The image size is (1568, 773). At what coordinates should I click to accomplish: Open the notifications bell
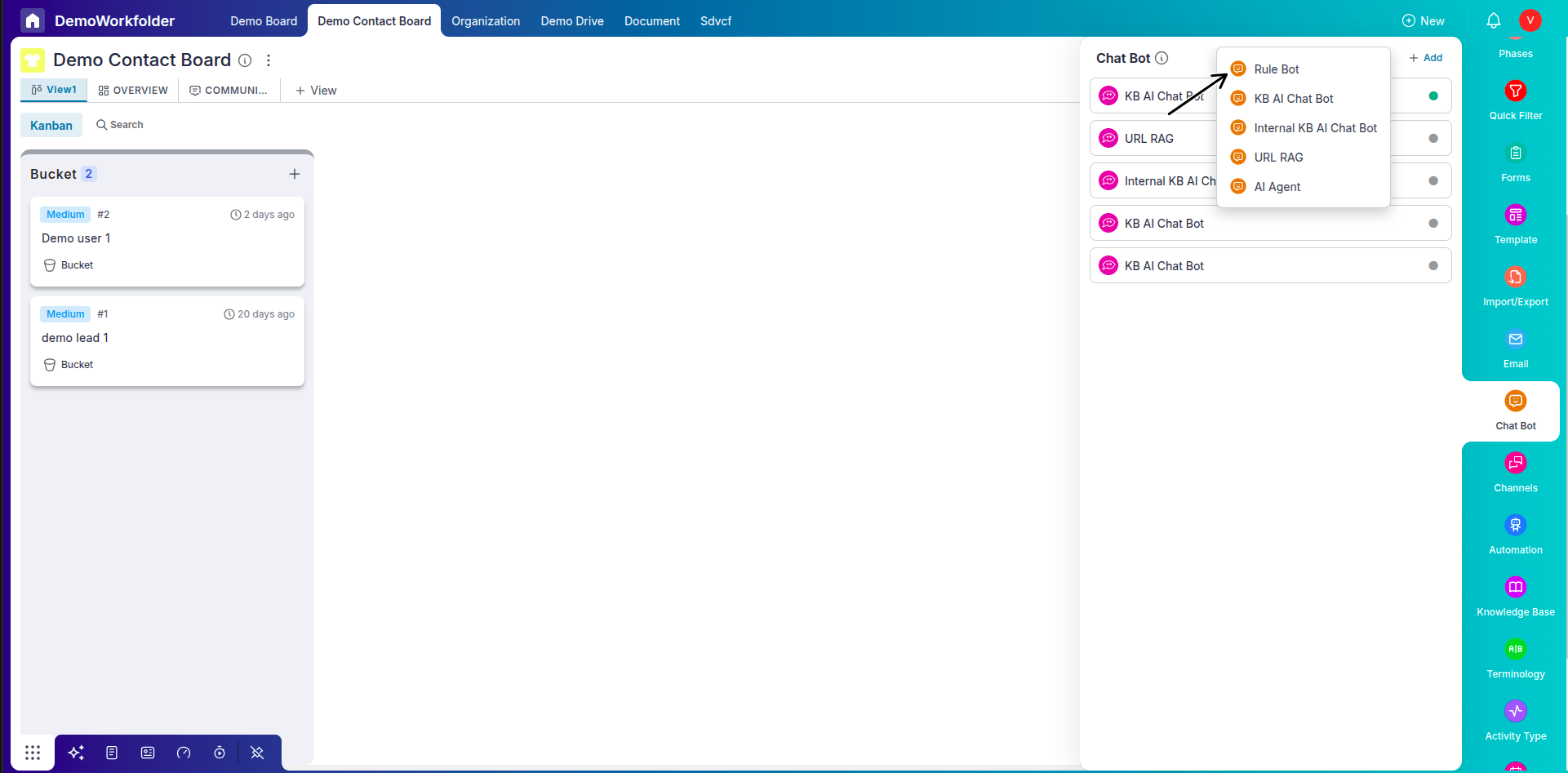[1493, 20]
